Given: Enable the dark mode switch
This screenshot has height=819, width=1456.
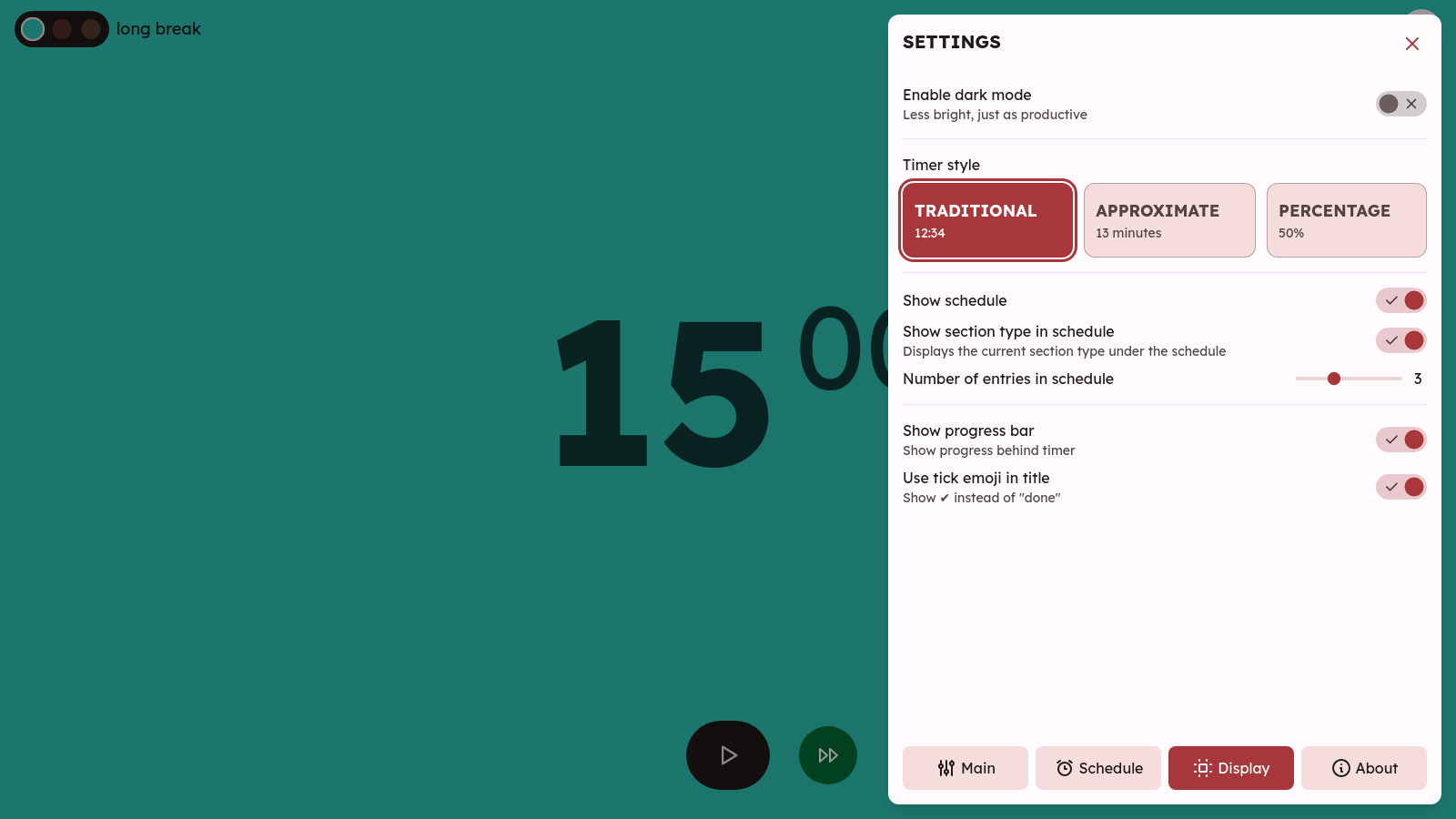Looking at the screenshot, I should click(1400, 104).
